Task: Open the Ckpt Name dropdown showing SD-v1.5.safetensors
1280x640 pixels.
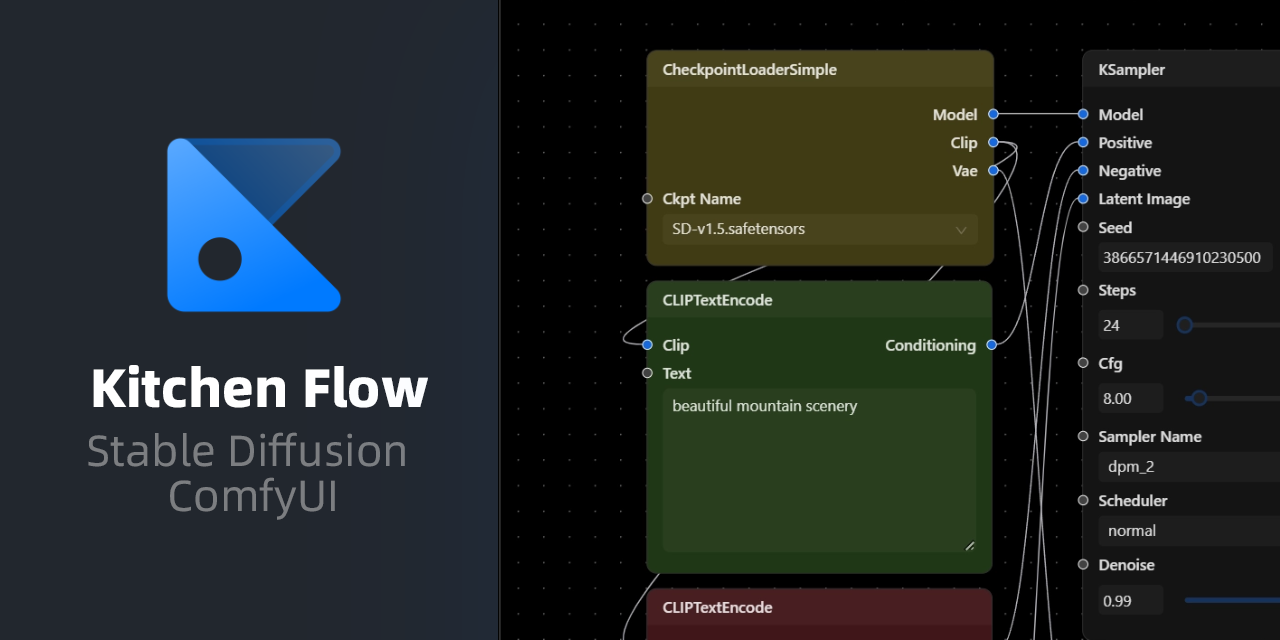Action: (820, 229)
